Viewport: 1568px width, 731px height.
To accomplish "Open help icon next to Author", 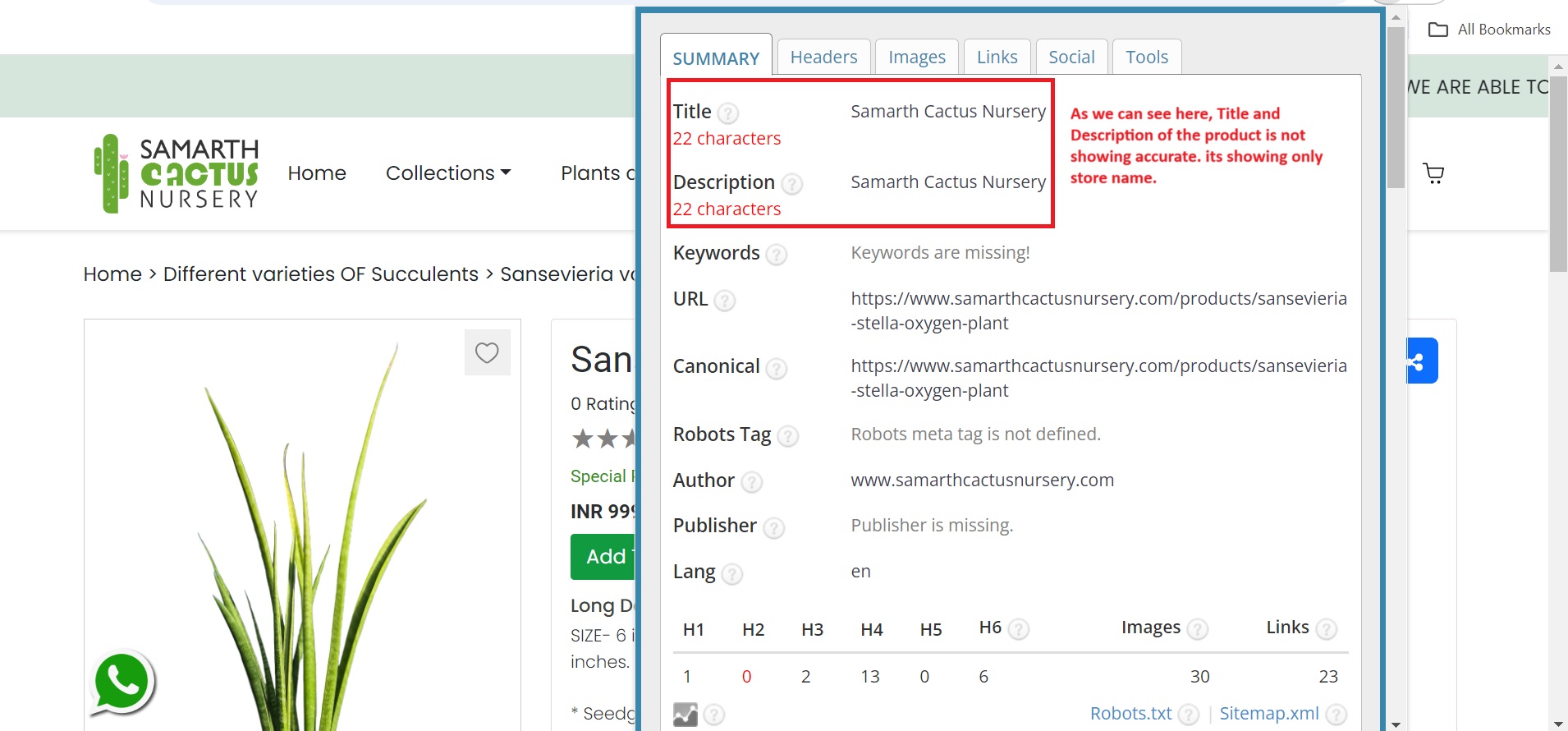I will point(751,481).
